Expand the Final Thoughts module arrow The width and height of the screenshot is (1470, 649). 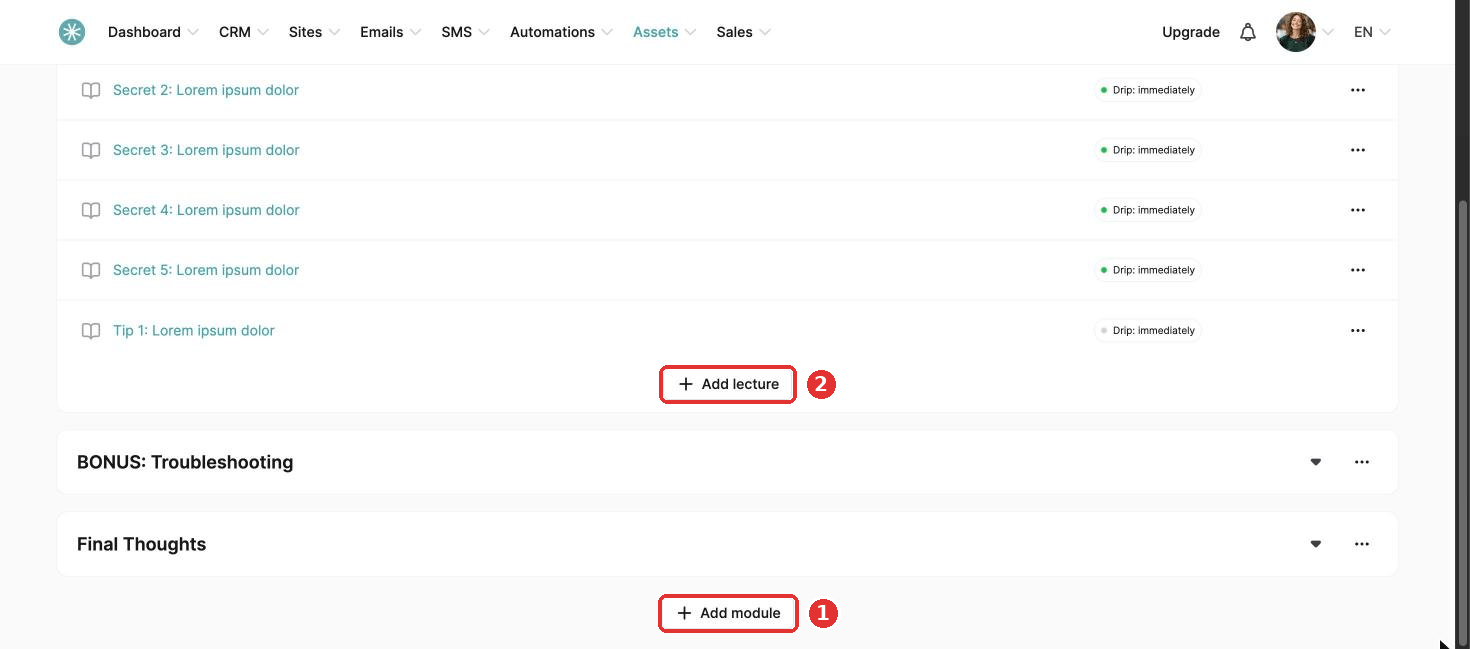[1316, 544]
